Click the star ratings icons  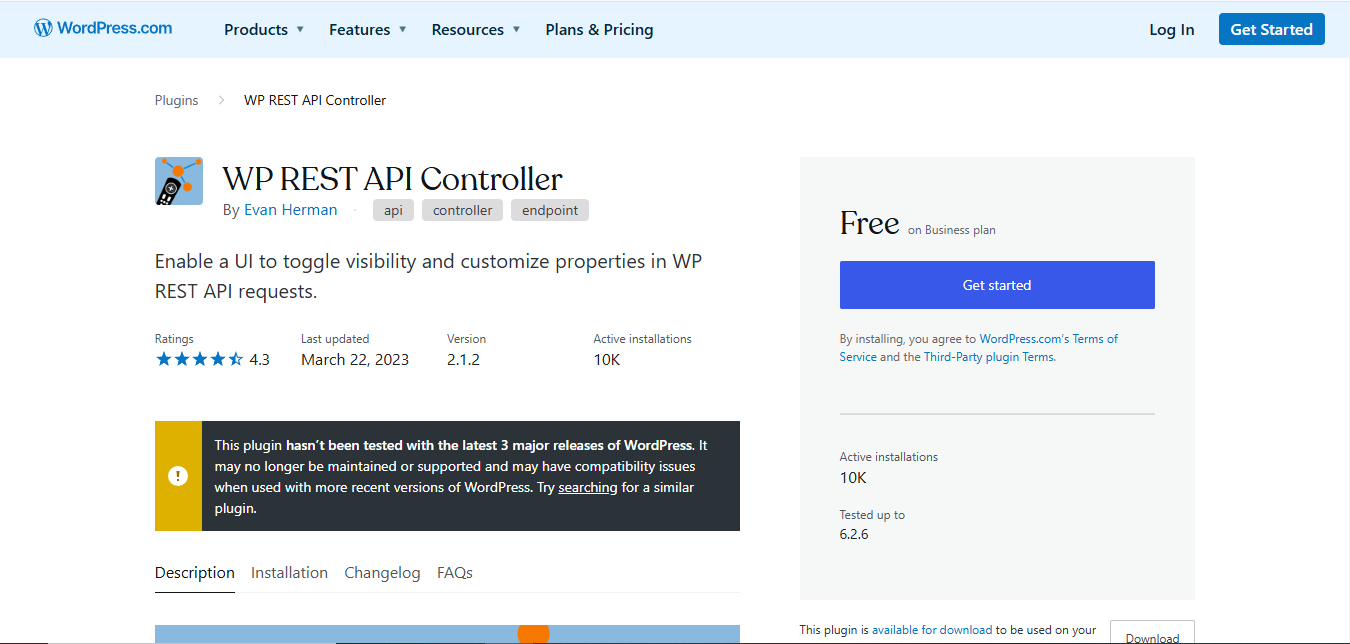199,360
